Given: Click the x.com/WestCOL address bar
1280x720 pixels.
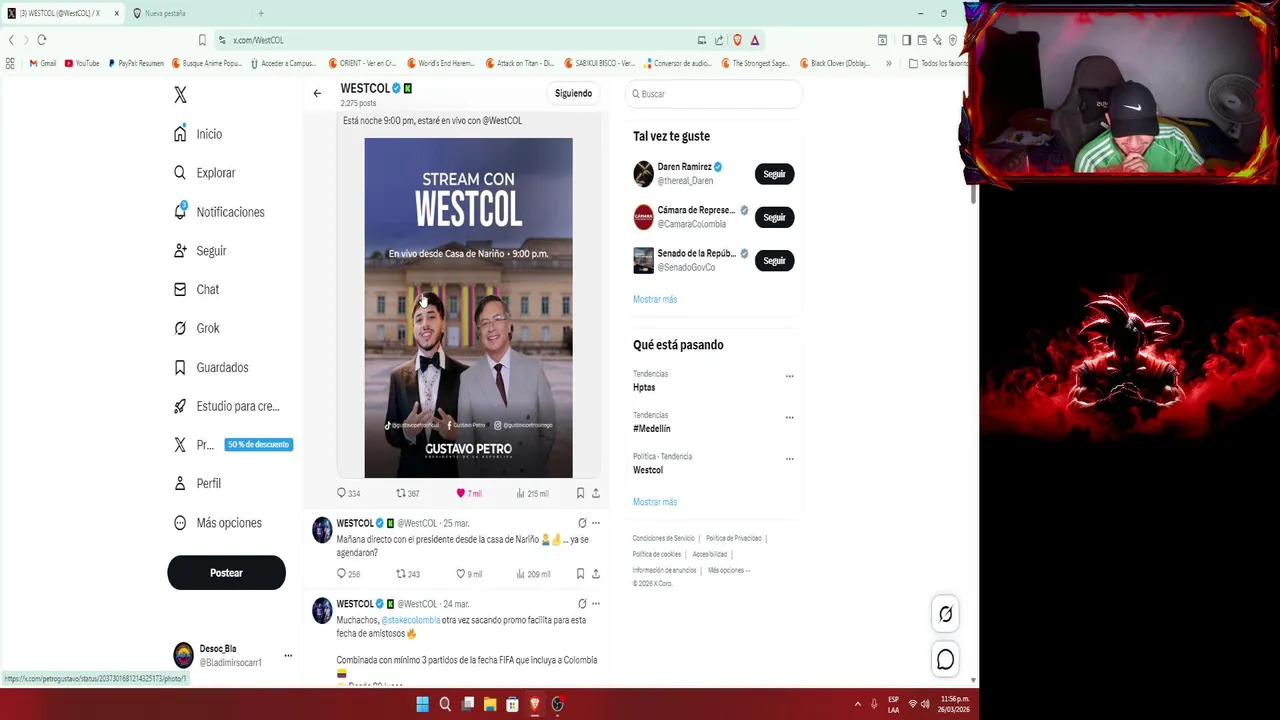Looking at the screenshot, I should tap(460, 40).
